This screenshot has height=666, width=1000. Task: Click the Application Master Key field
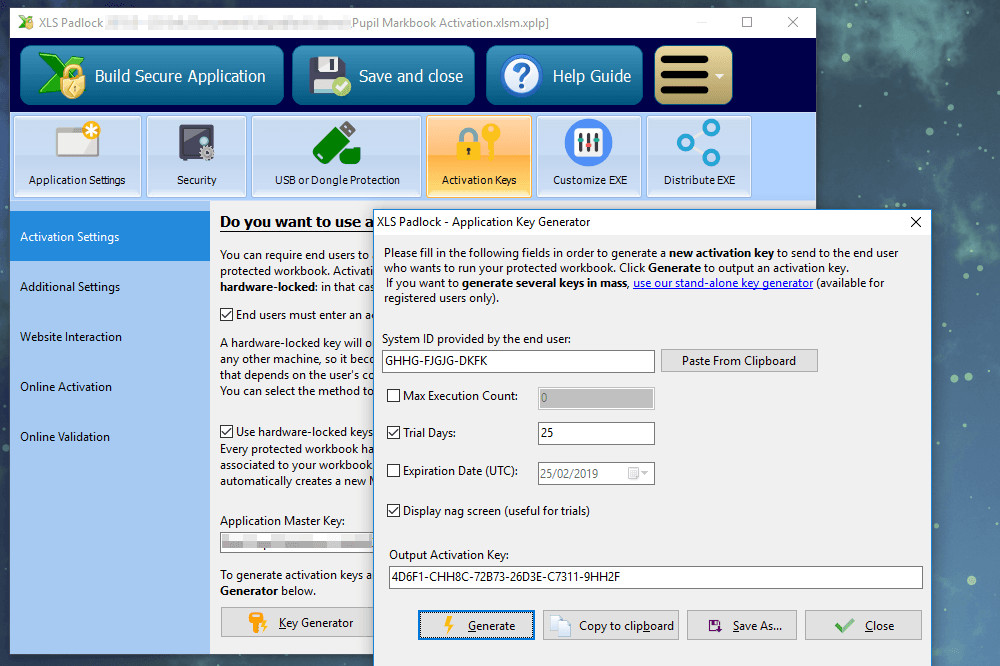297,543
